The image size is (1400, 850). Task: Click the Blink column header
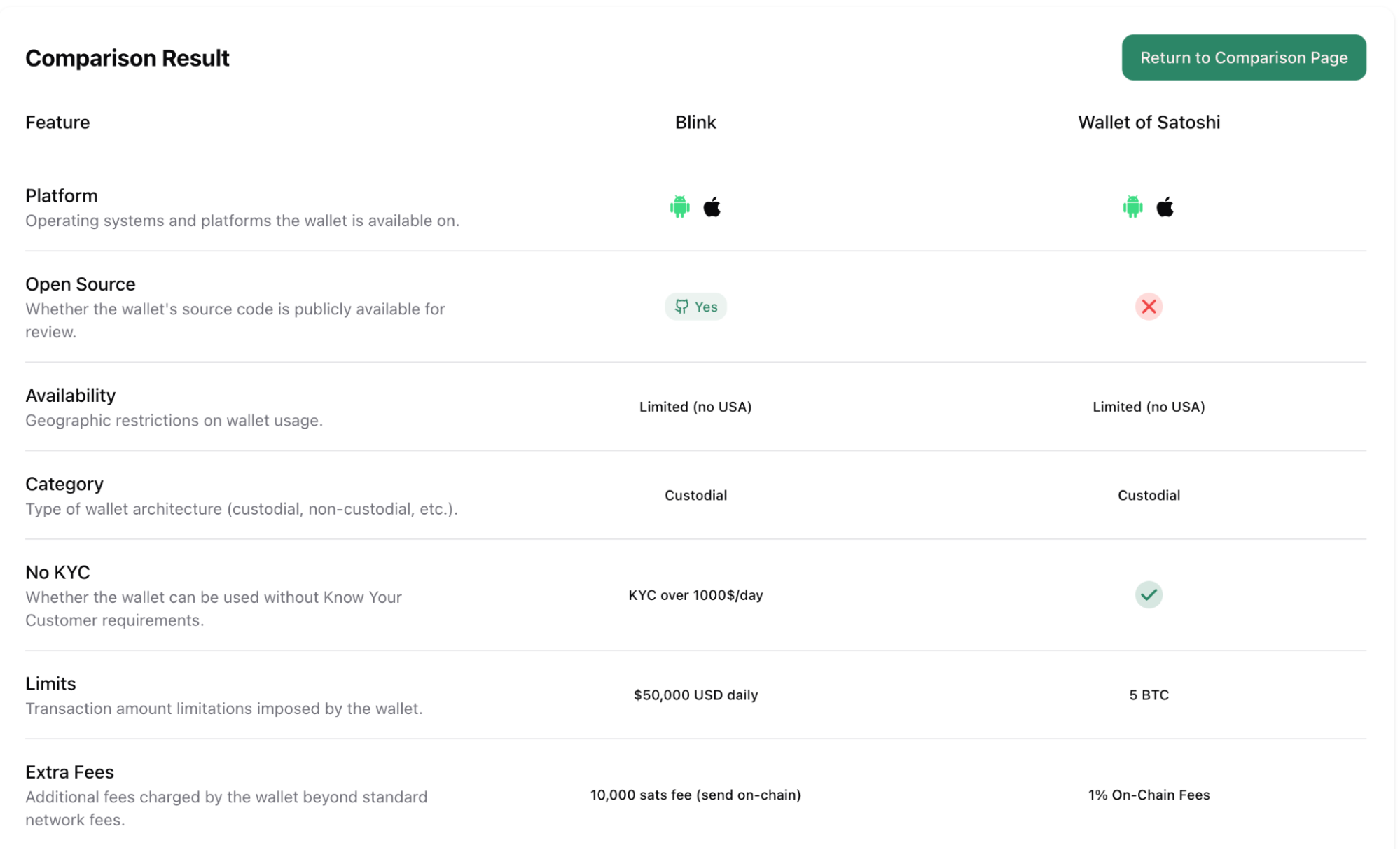[x=695, y=123]
